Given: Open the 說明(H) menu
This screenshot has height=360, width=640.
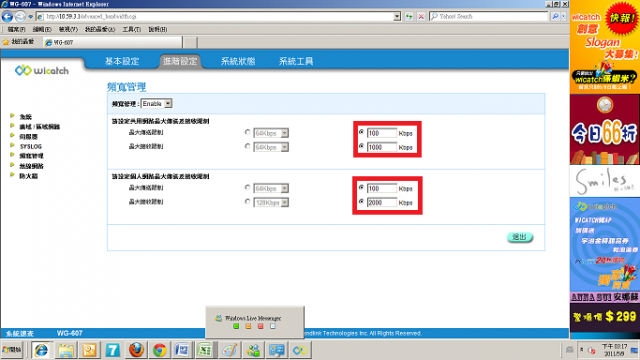Looking at the screenshot, I should [158, 29].
